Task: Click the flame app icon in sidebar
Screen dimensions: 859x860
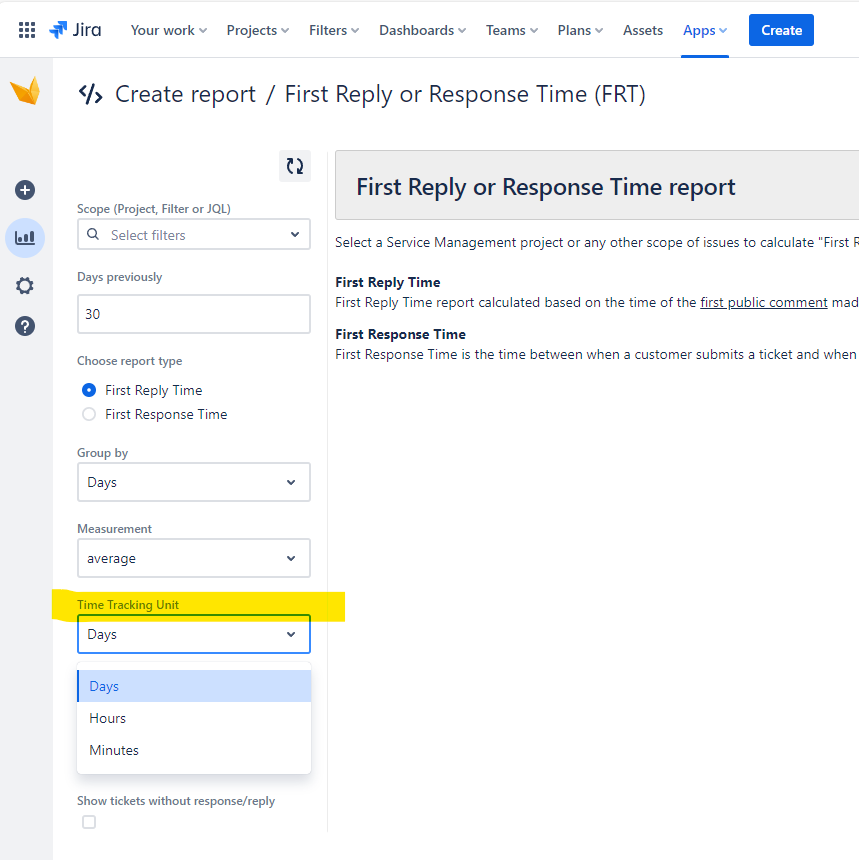Action: [25, 90]
